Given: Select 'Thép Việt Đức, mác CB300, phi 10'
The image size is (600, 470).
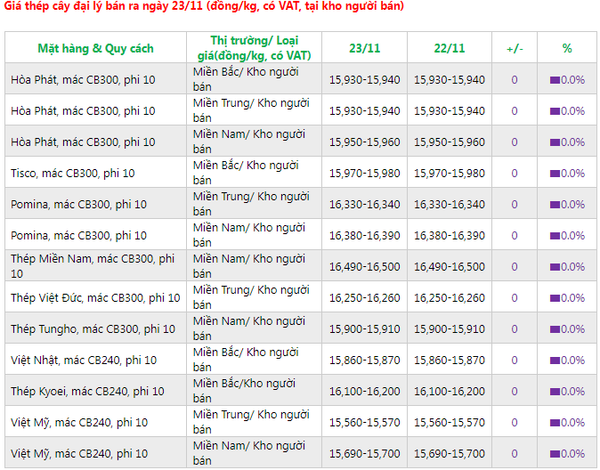Looking at the screenshot, I should [95, 298].
